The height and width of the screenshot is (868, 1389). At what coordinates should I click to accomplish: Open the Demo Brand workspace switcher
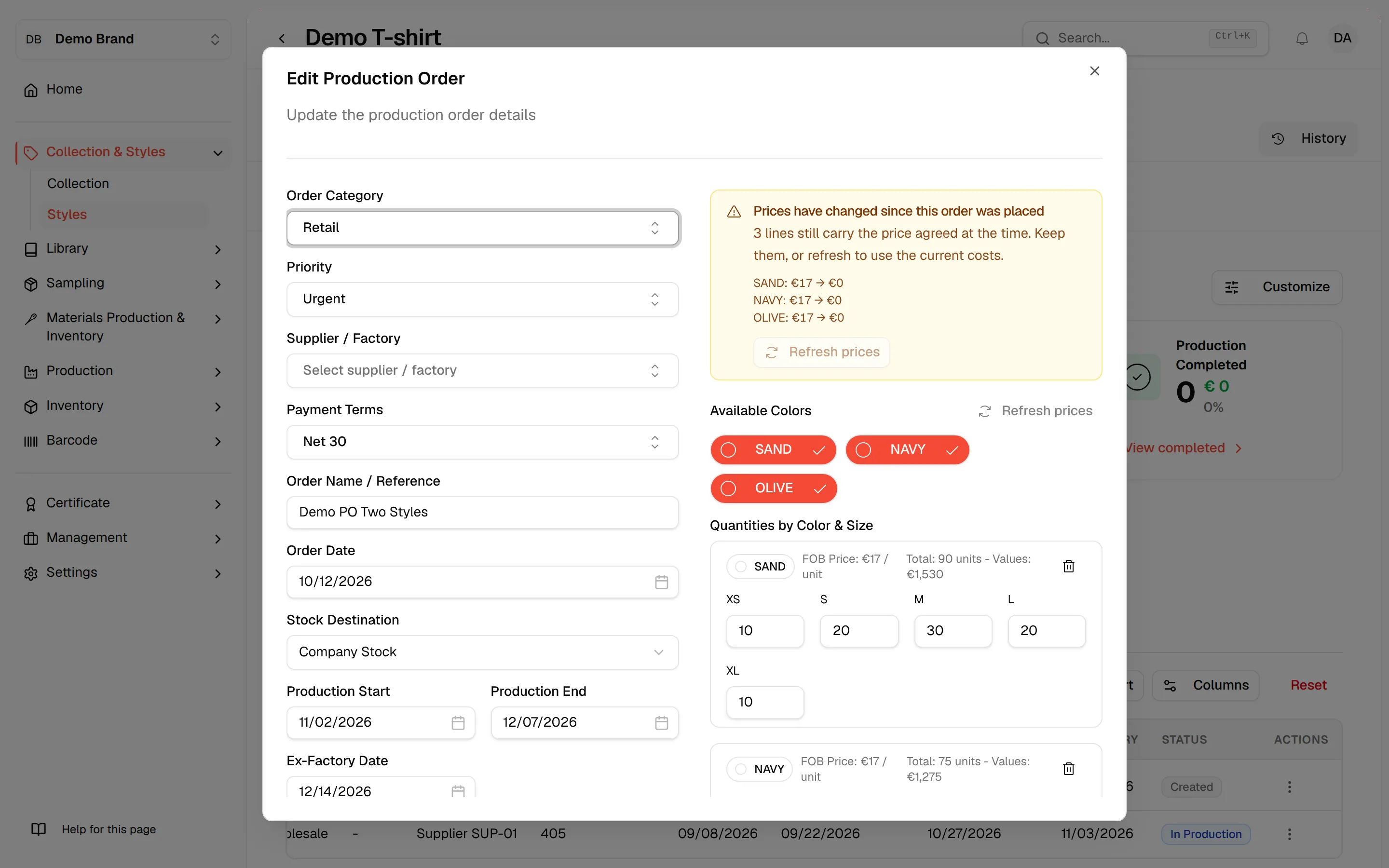[123, 39]
